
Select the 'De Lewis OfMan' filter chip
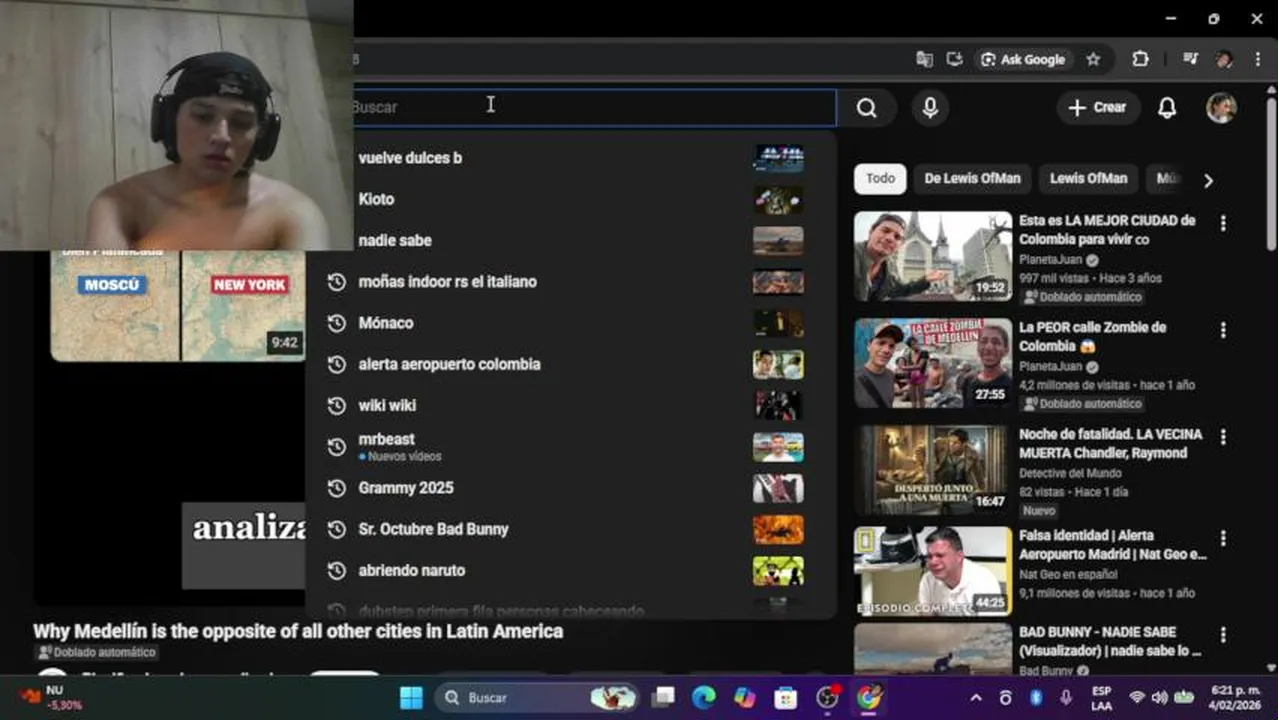(x=972, y=178)
